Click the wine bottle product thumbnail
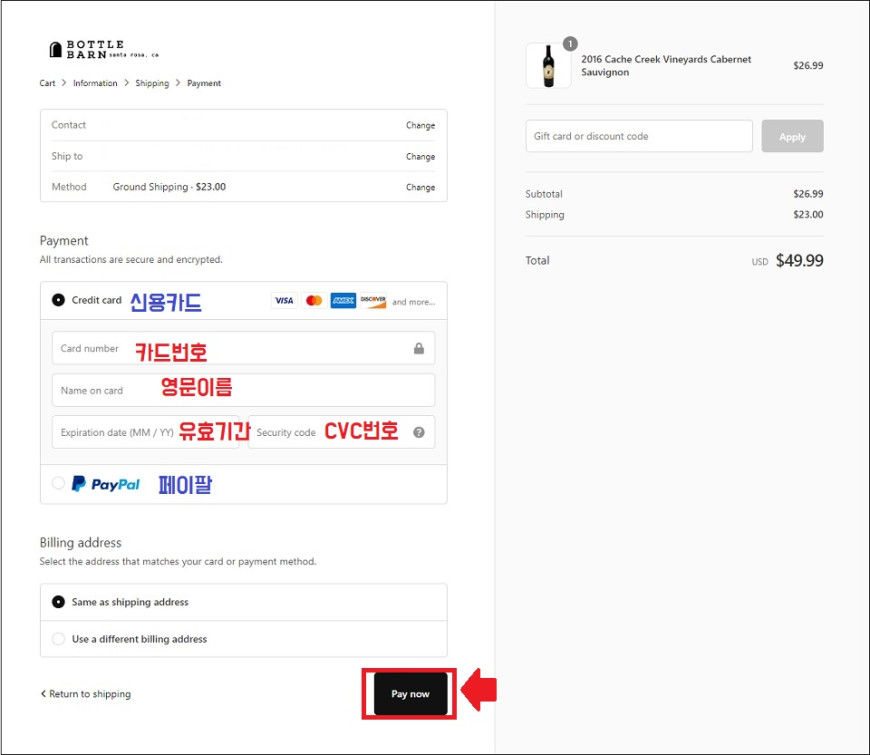This screenshot has width=870, height=755. (548, 65)
